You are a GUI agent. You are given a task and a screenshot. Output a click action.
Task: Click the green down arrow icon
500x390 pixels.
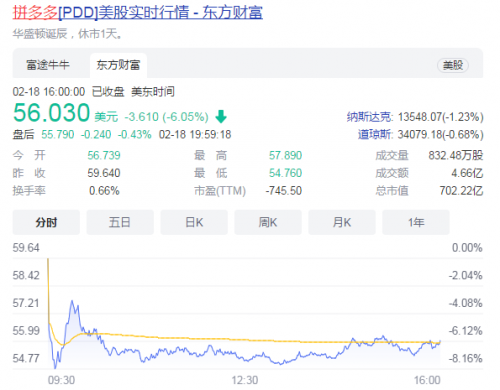tap(221, 117)
